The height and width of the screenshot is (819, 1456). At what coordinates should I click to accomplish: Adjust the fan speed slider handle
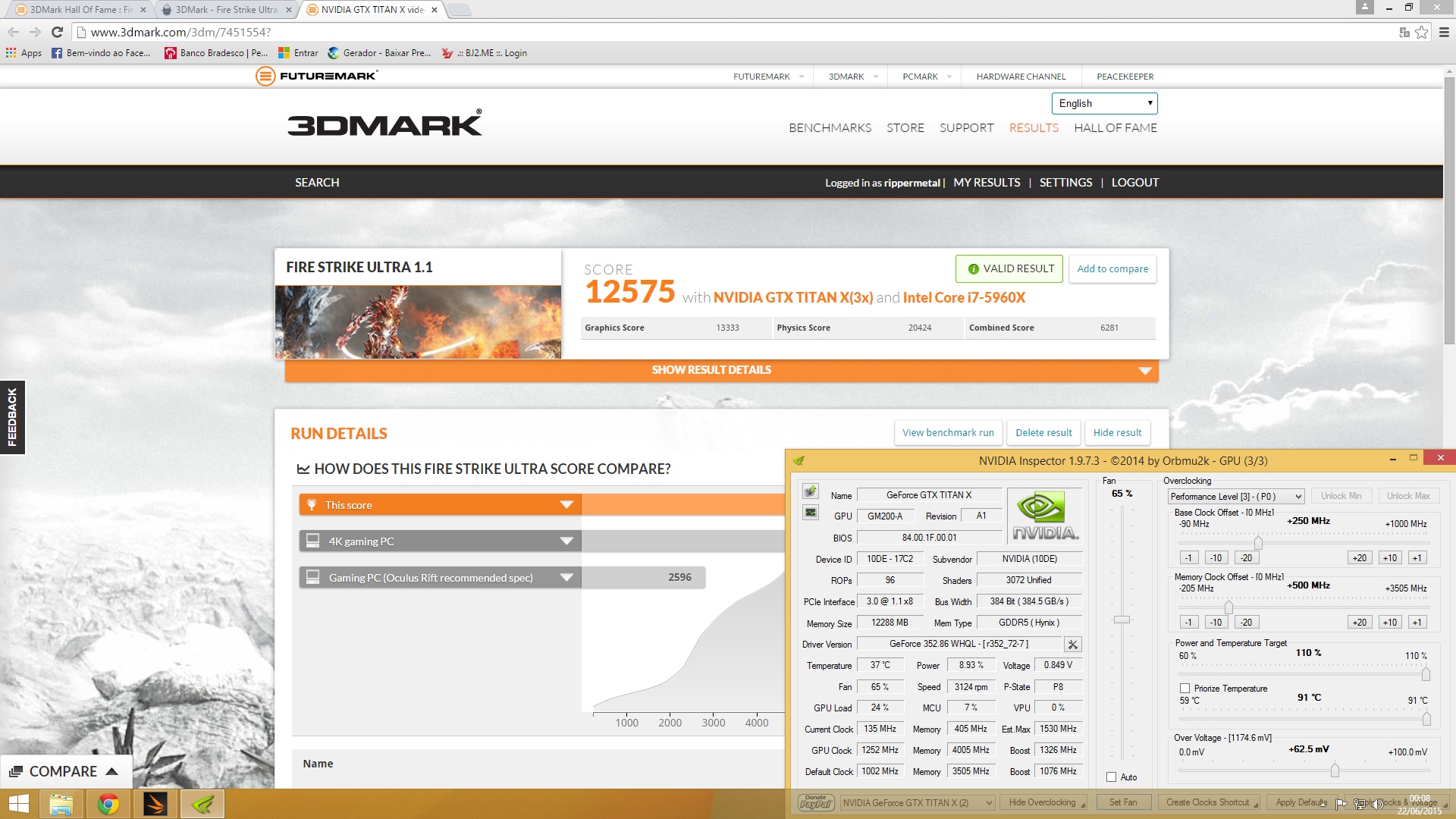1122,620
